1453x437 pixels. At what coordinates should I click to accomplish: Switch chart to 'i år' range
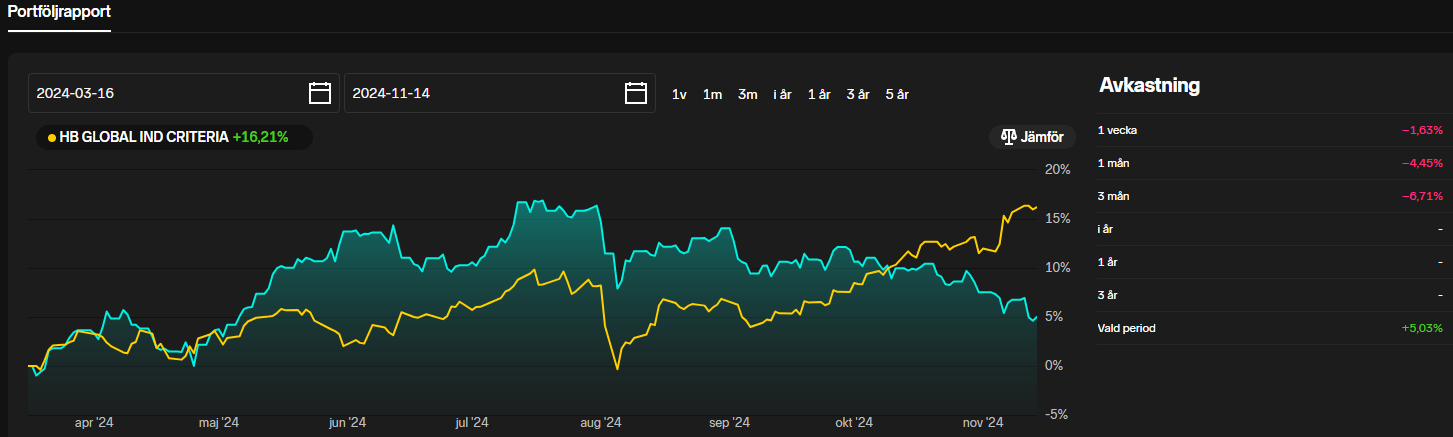point(782,94)
